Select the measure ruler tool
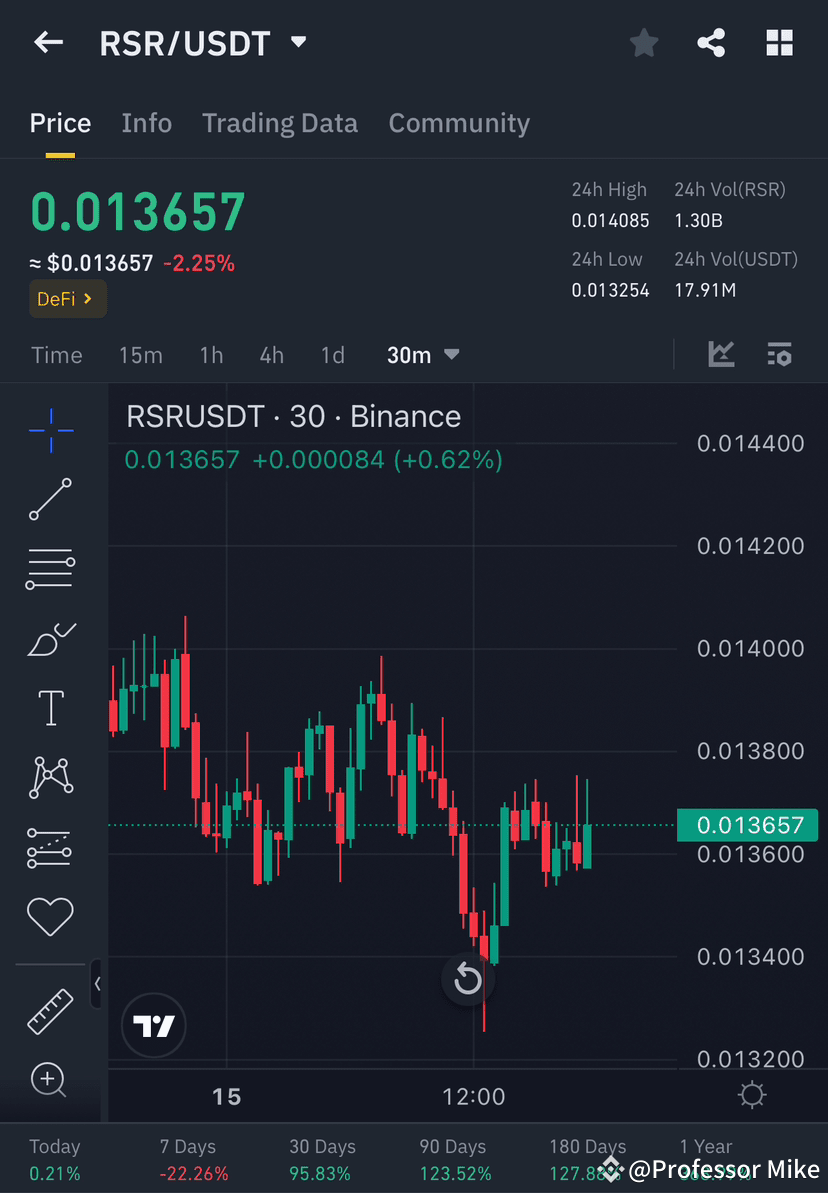 (x=49, y=1010)
